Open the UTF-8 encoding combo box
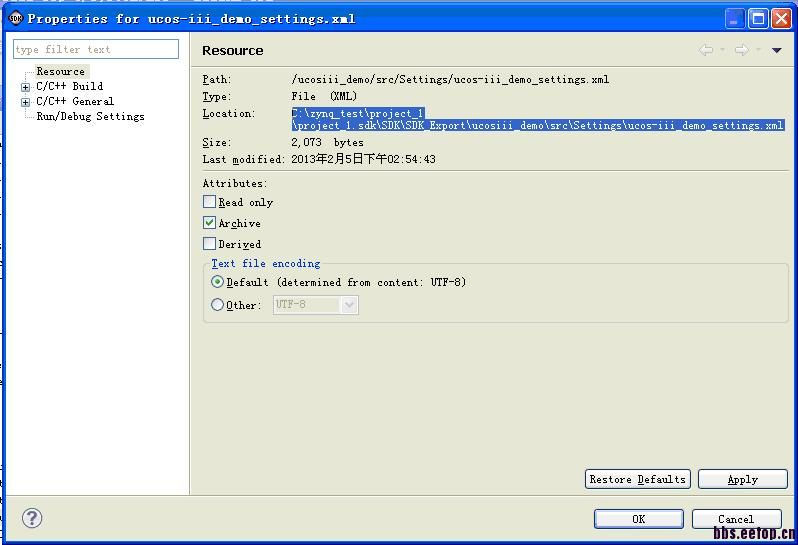This screenshot has width=798, height=545. click(316, 305)
